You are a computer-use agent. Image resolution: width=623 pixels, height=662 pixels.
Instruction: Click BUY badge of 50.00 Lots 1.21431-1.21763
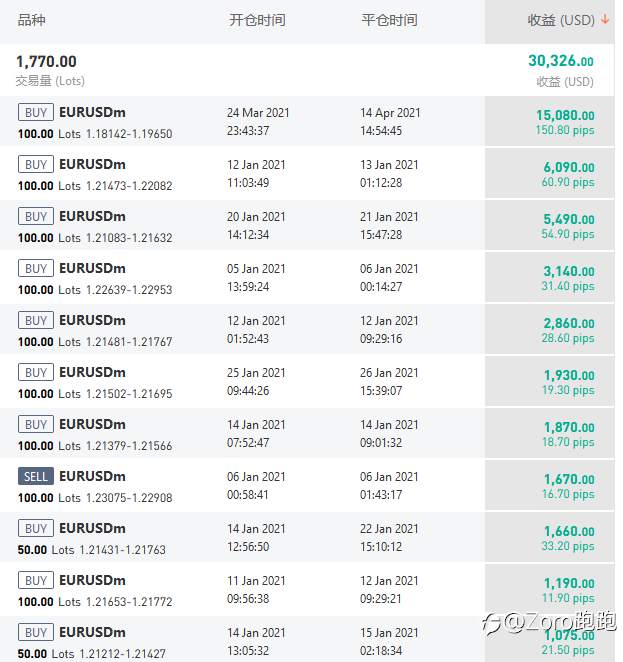pyautogui.click(x=36, y=528)
